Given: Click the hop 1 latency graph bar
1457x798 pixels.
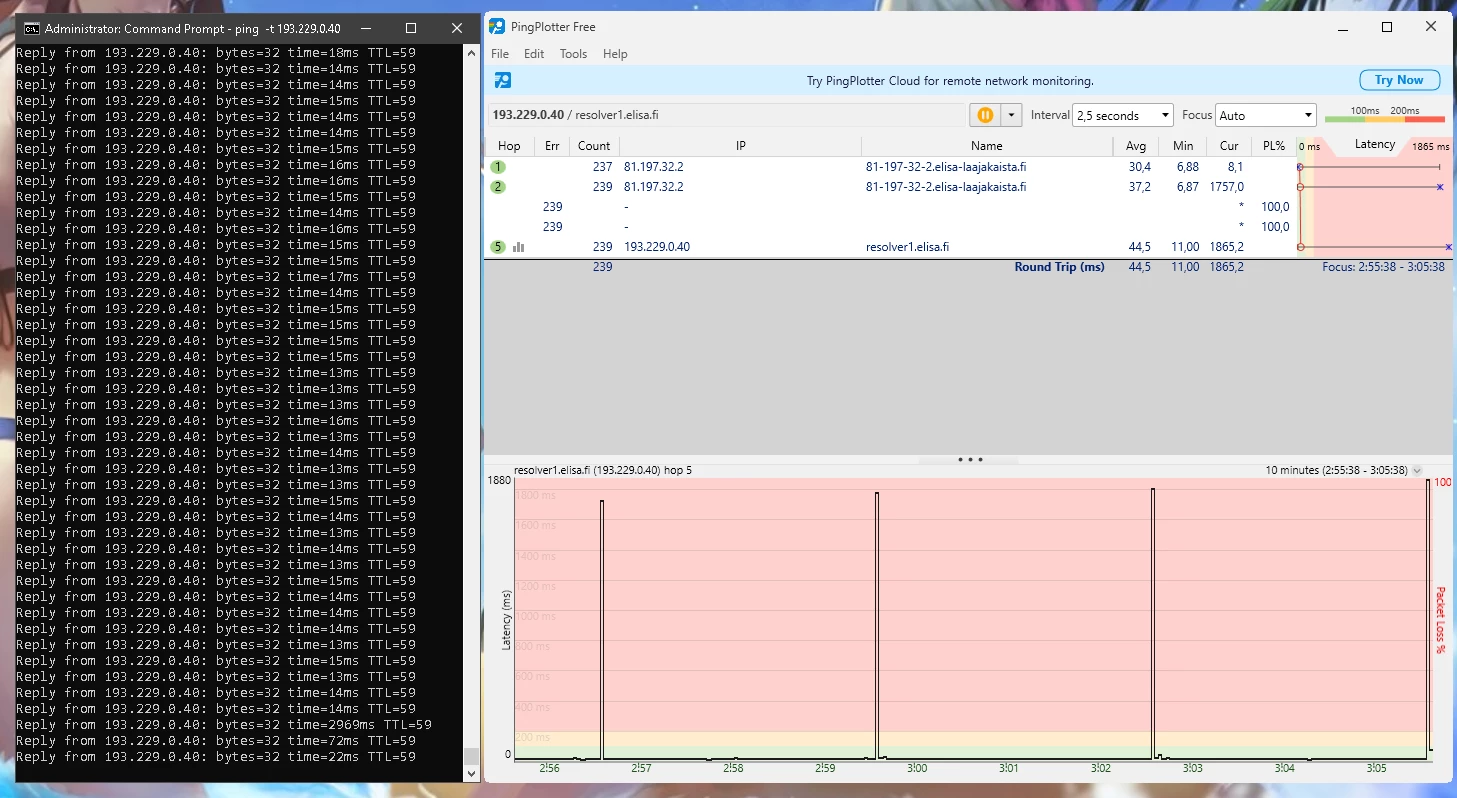Looking at the screenshot, I should click(x=1369, y=167).
